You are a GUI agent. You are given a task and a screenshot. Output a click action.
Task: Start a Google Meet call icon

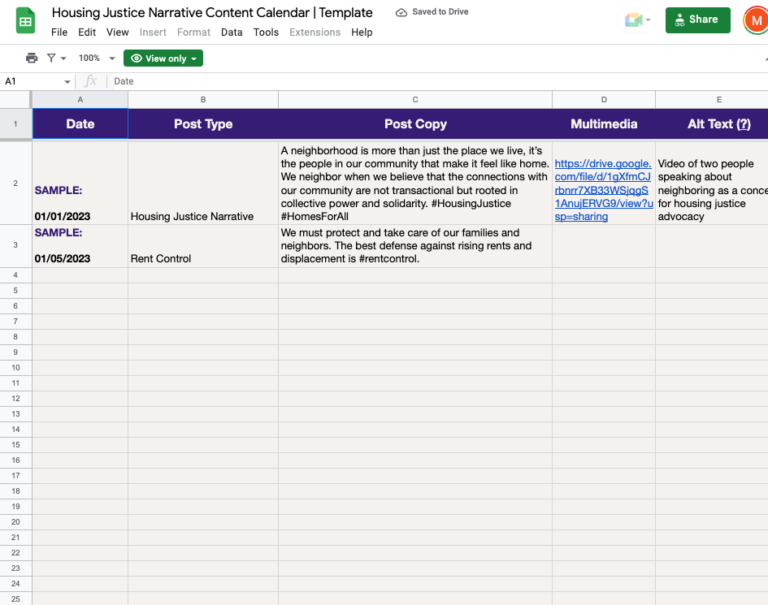point(633,20)
